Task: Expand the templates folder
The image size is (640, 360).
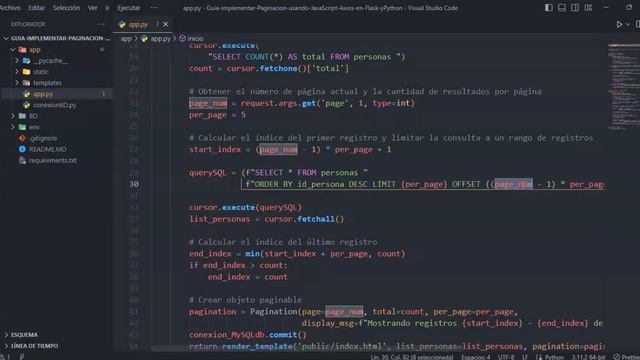Action: 17,83
